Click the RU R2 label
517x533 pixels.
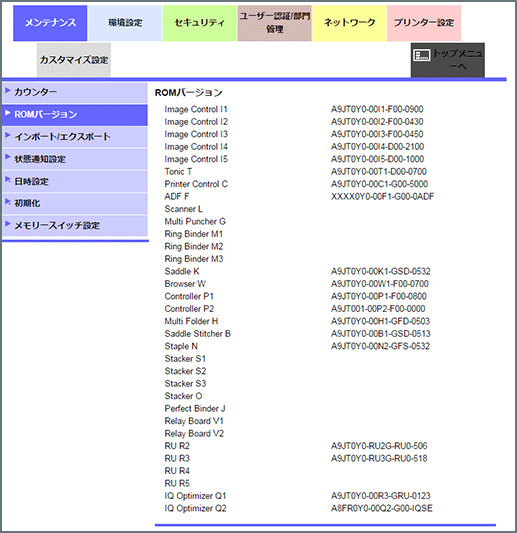click(x=177, y=446)
